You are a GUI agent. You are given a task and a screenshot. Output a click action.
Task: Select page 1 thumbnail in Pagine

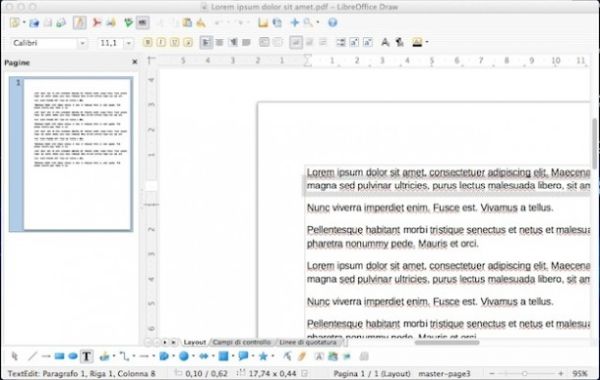(x=71, y=154)
